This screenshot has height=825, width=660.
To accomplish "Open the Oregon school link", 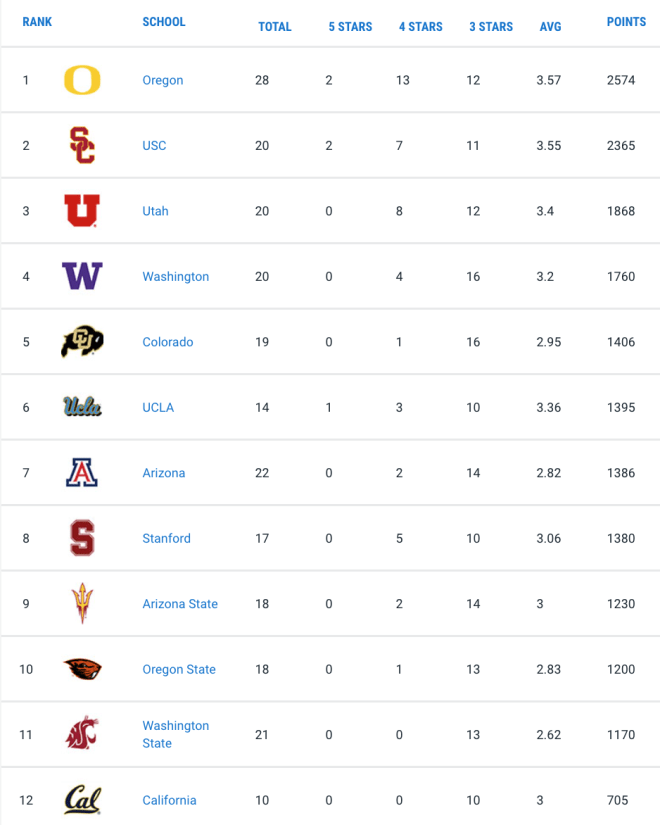I will 163,80.
